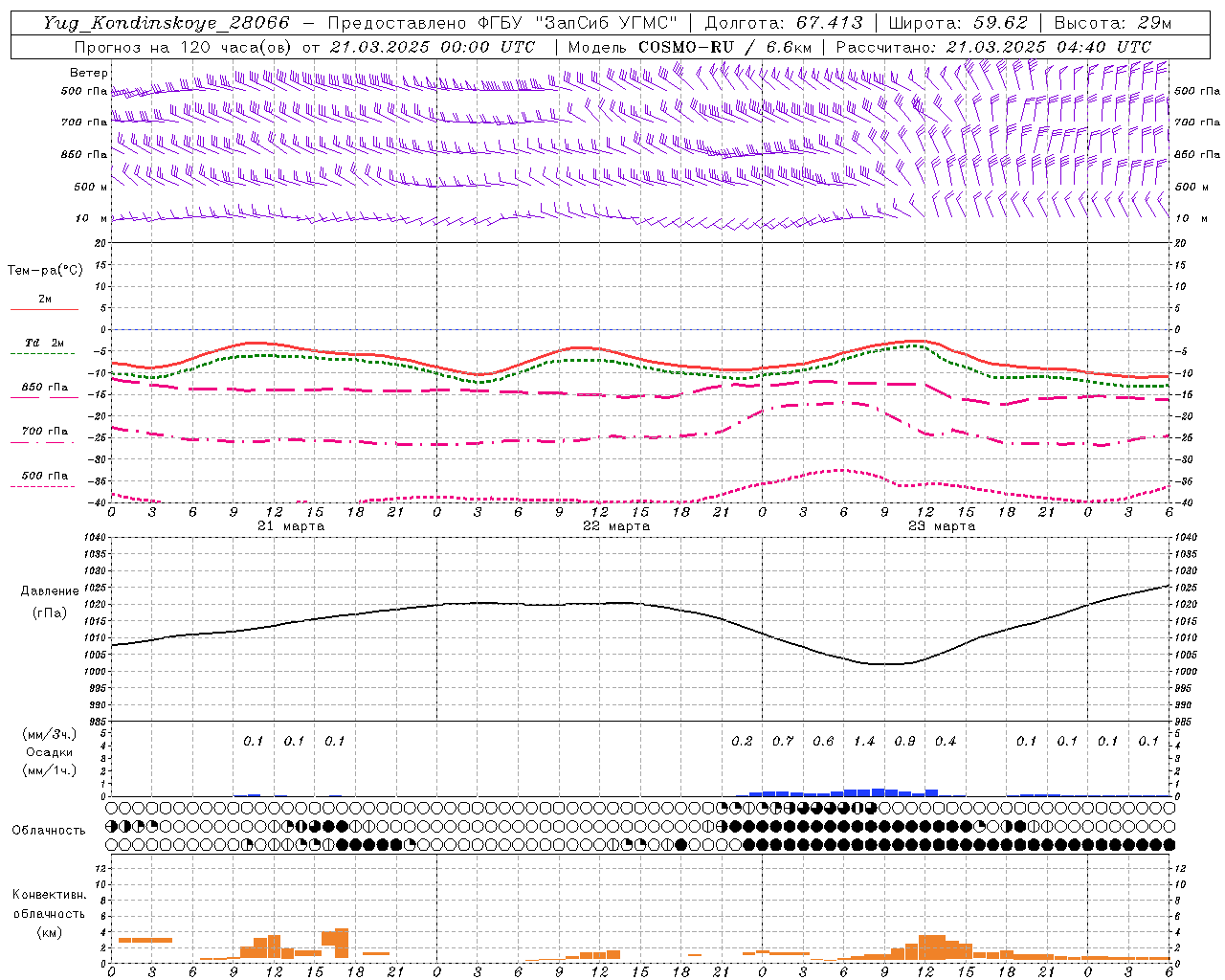1225x980 pixels.
Task: Click the Тем-ра(°C) panel label
Action: (45, 271)
